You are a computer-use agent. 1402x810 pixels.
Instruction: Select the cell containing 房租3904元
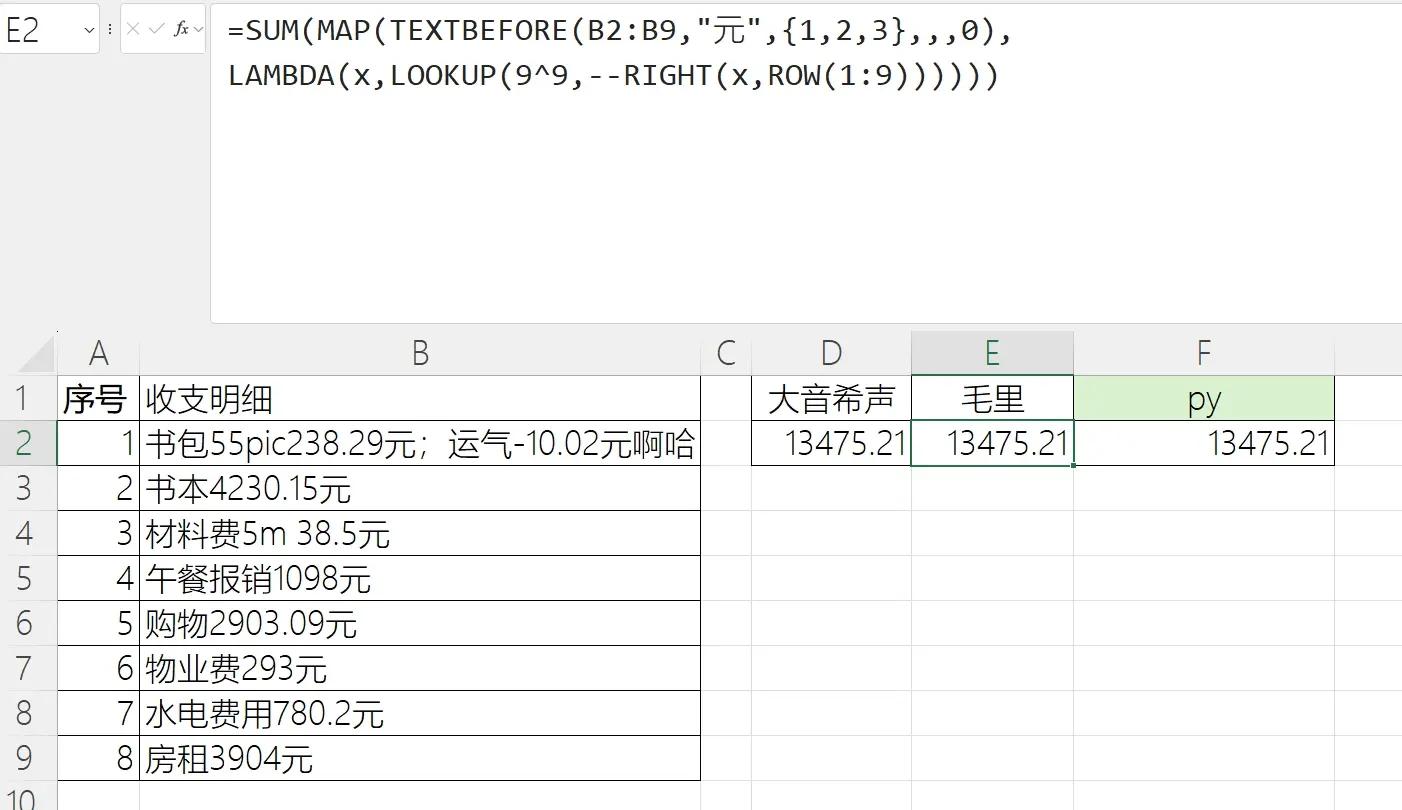(420, 759)
